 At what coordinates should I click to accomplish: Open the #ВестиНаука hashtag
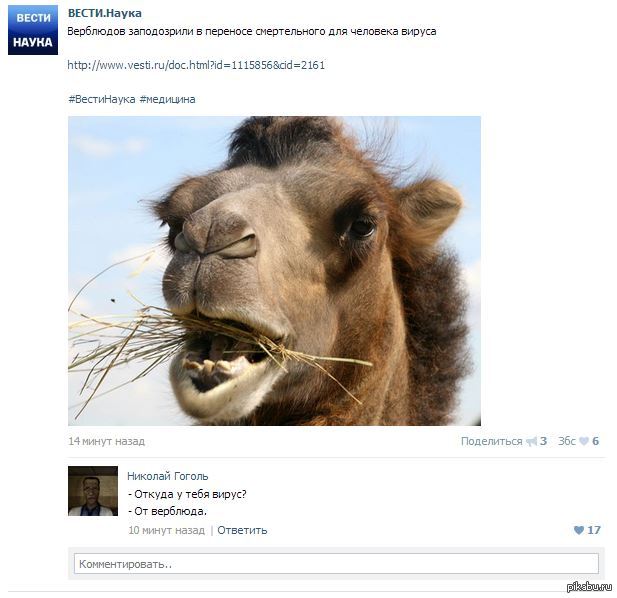coord(102,99)
